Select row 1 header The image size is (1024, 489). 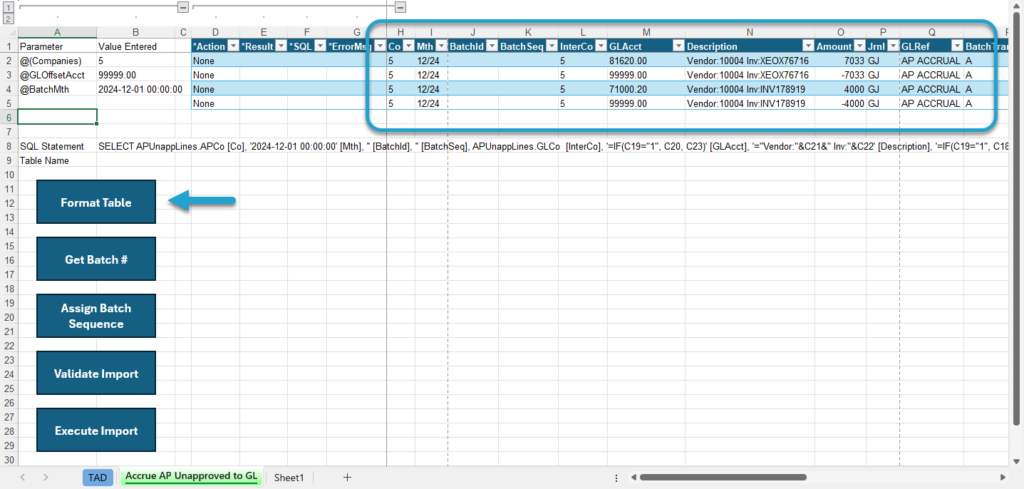pos(8,46)
